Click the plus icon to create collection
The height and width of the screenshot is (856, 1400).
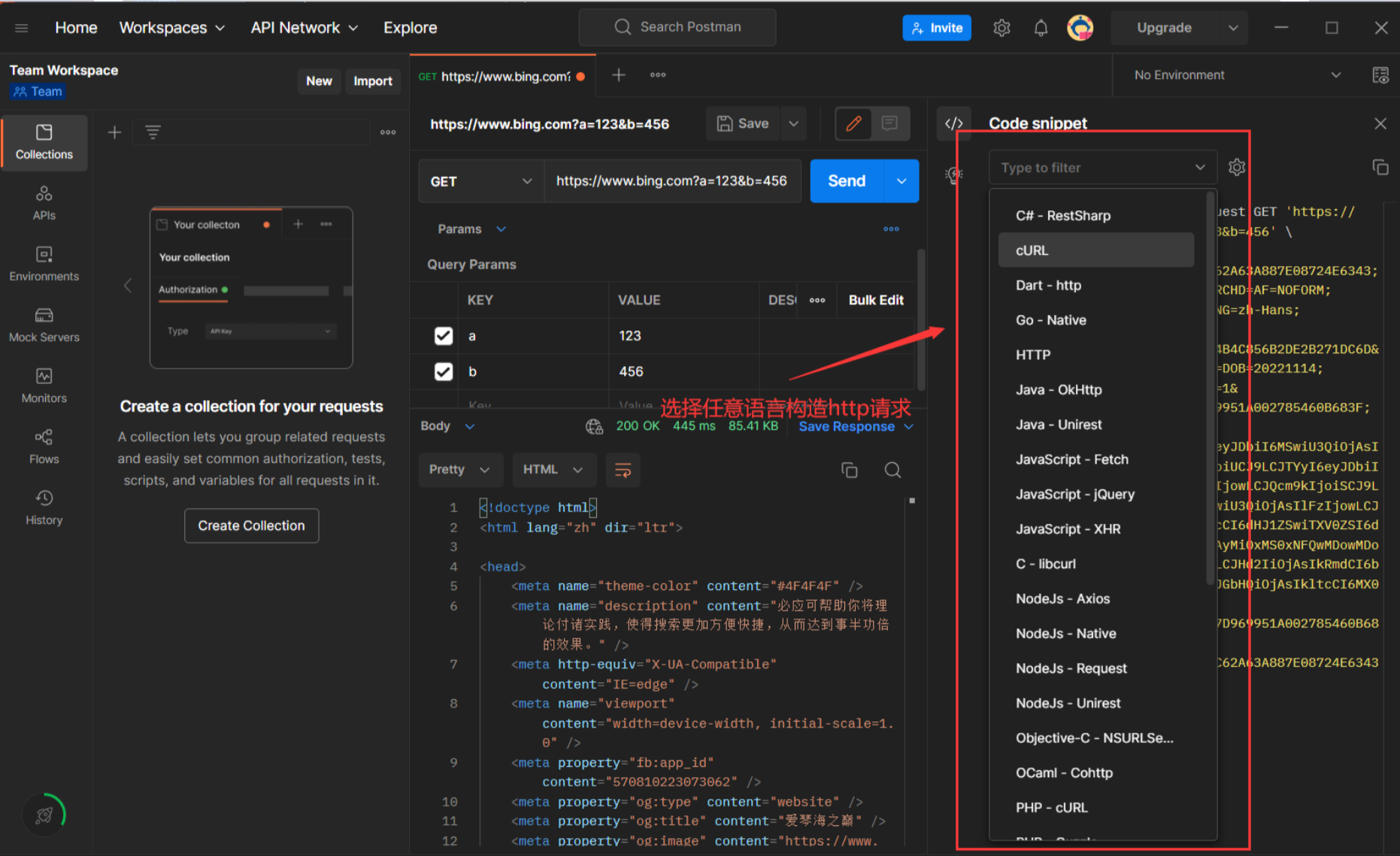pos(114,132)
